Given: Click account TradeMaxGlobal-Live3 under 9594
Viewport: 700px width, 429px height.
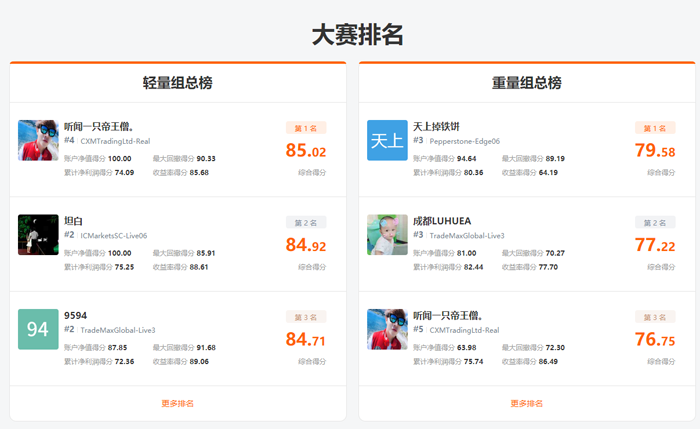Looking at the screenshot, I should [x=118, y=330].
